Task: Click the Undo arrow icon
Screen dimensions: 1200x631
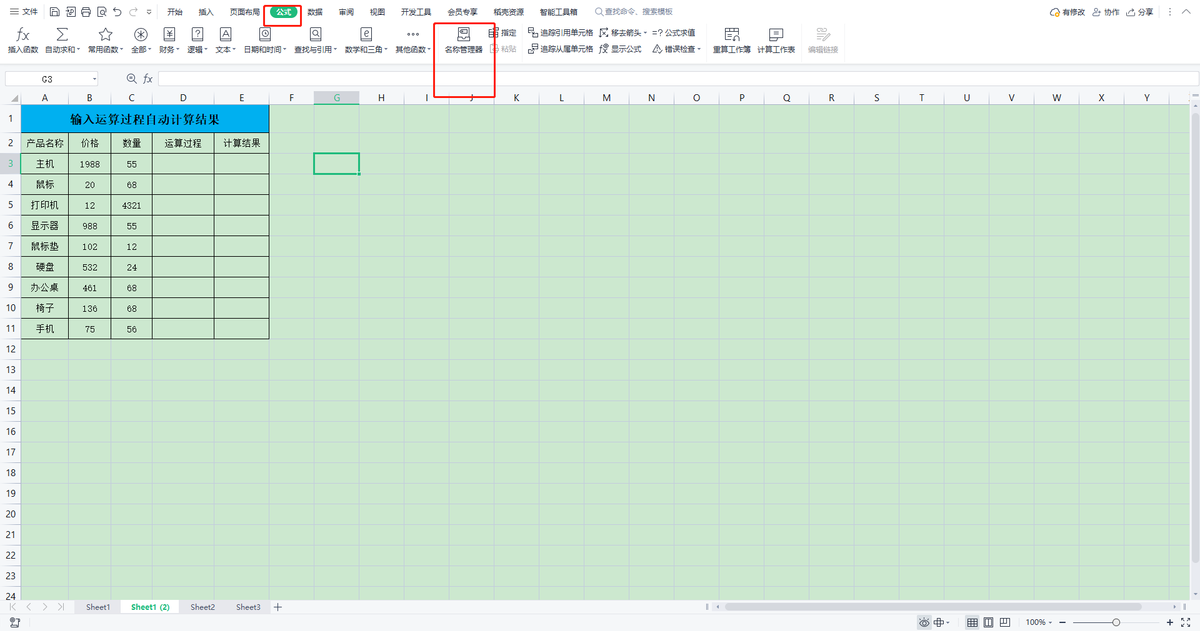Action: 118,12
